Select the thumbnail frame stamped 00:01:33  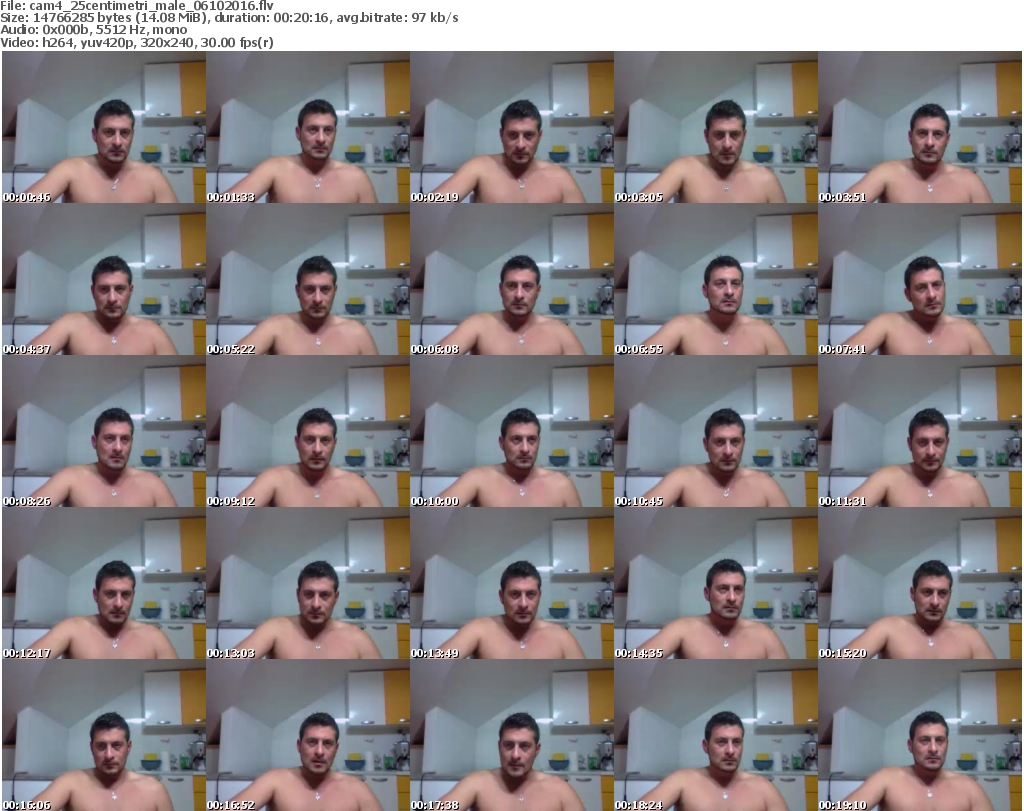pos(308,127)
